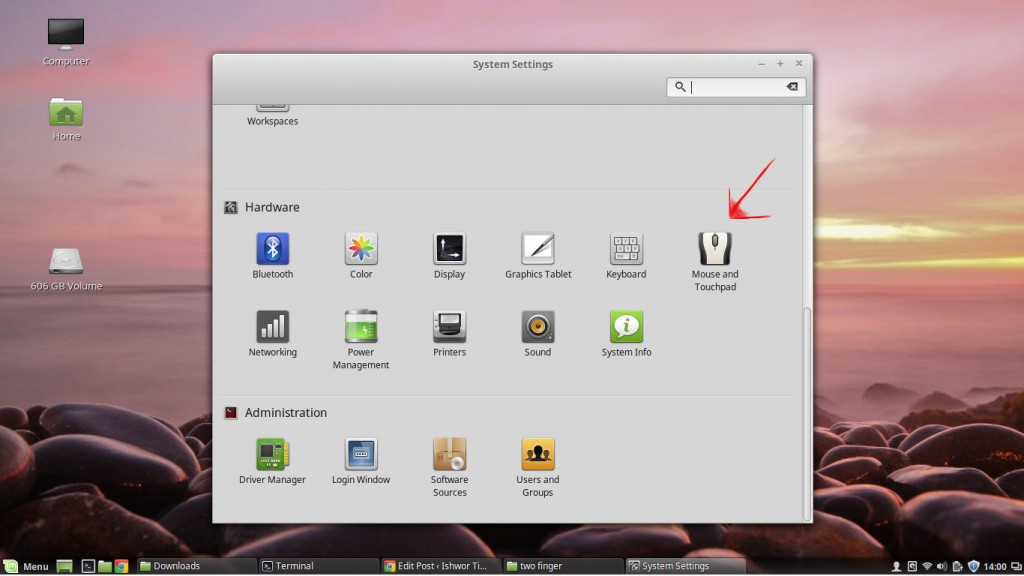Image resolution: width=1024 pixels, height=576 pixels.
Task: Switch to the two finger window
Action: (x=564, y=566)
